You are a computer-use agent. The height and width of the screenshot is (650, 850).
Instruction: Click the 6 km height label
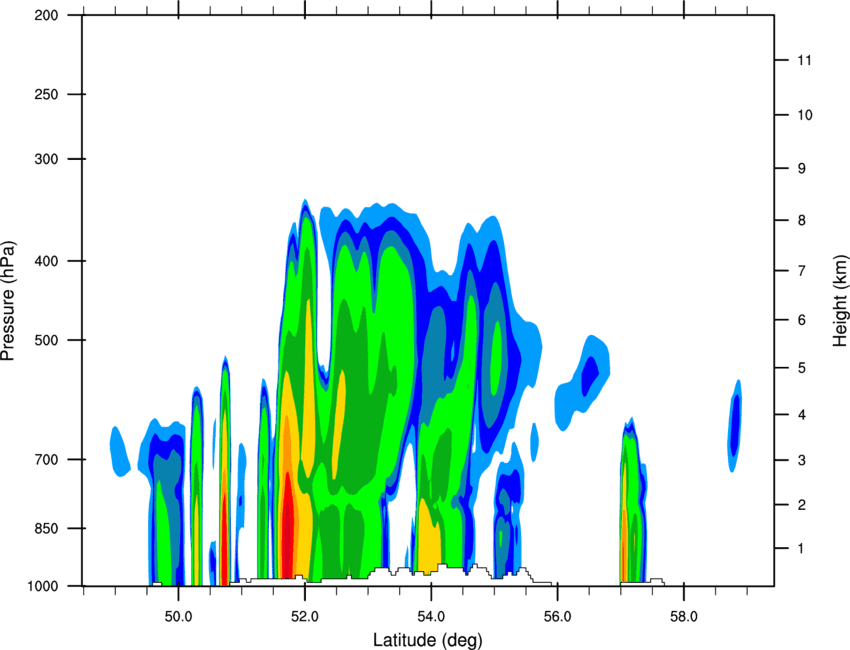coord(802,320)
